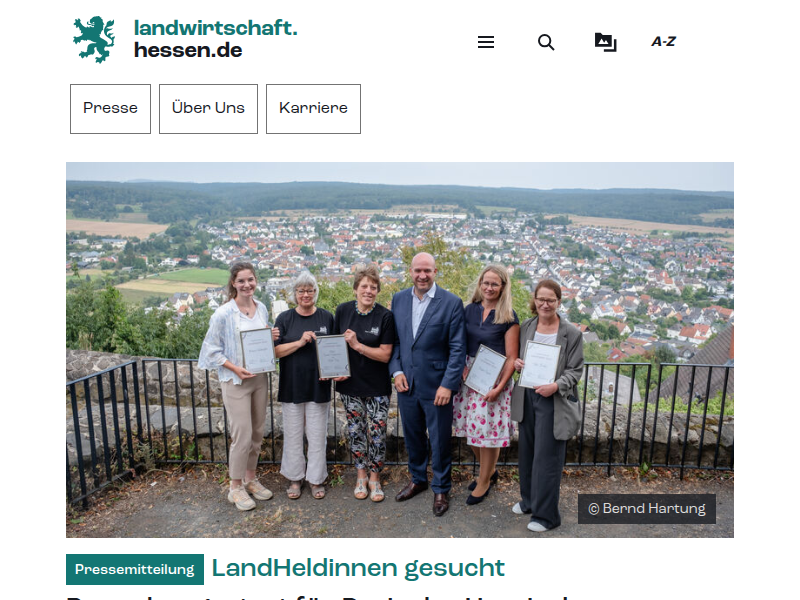The height and width of the screenshot is (600, 800).
Task: Select the Presse navigation item
Action: pos(110,109)
